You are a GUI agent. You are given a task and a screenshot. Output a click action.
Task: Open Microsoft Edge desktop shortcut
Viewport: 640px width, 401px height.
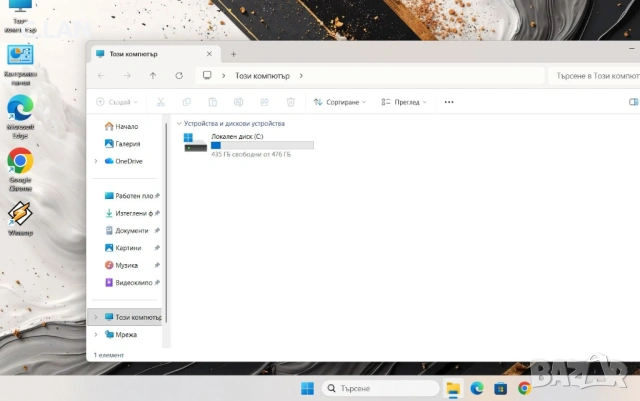pos(20,110)
